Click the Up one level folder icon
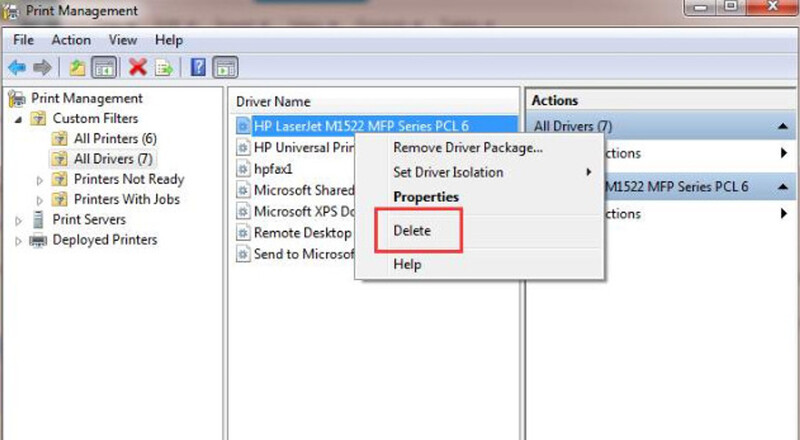Screen dimensions: 800x440 (78, 67)
